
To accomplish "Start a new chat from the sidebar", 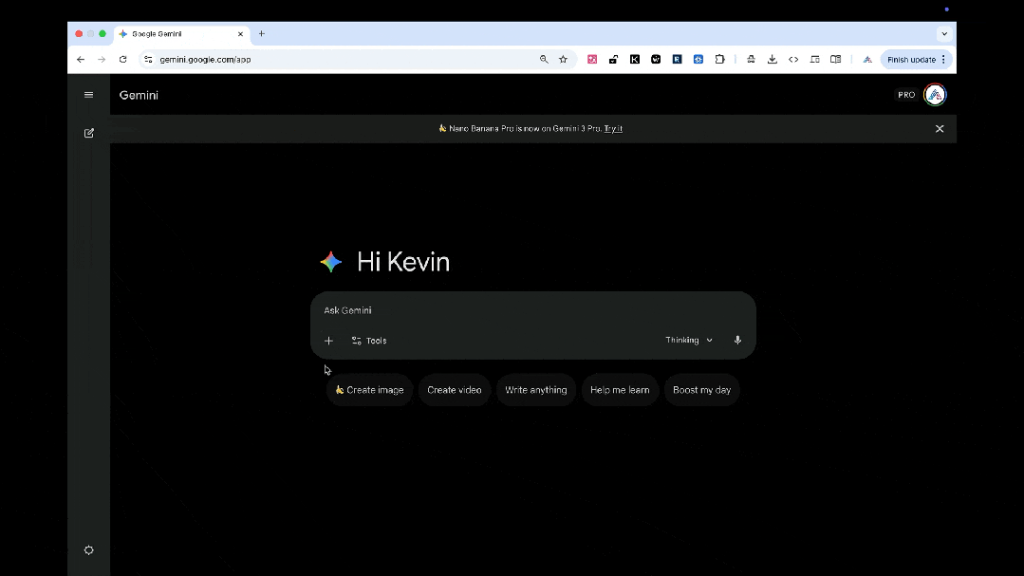I will coord(89,133).
